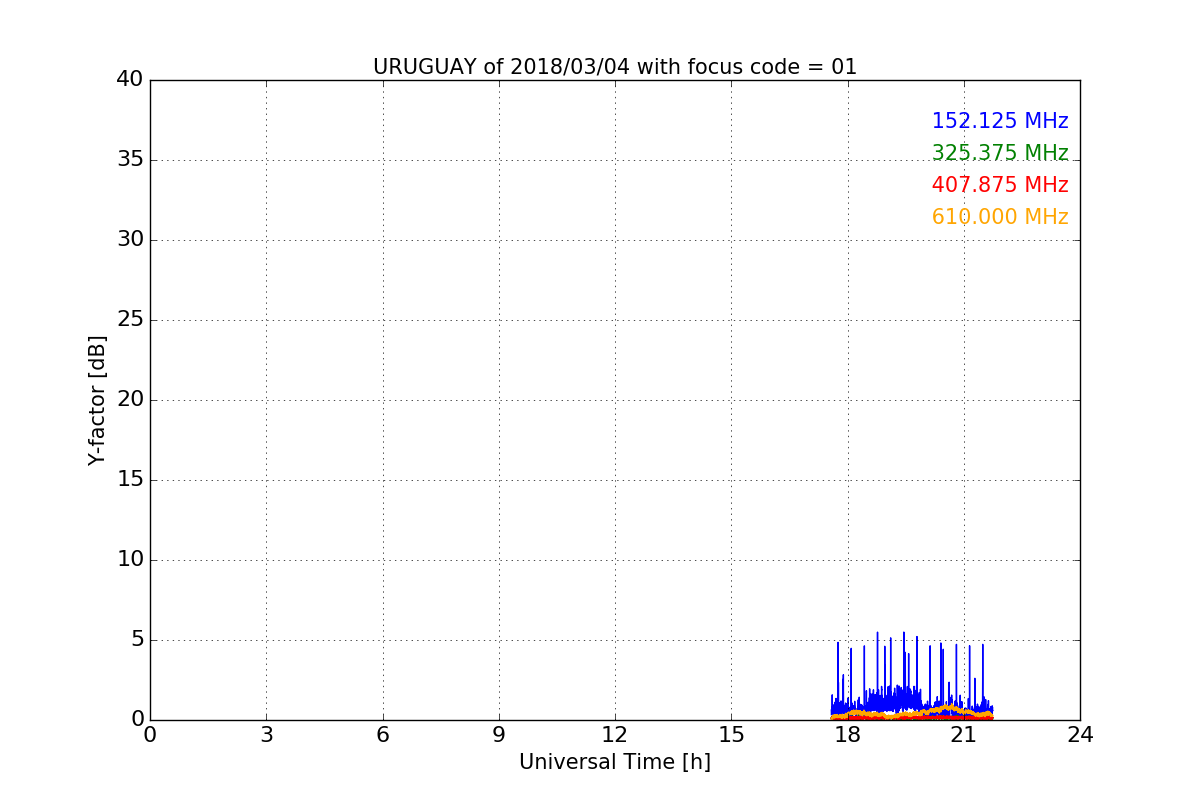1200x800 pixels.
Task: Click the y-axis tick label 30
Action: pyautogui.click(x=130, y=239)
